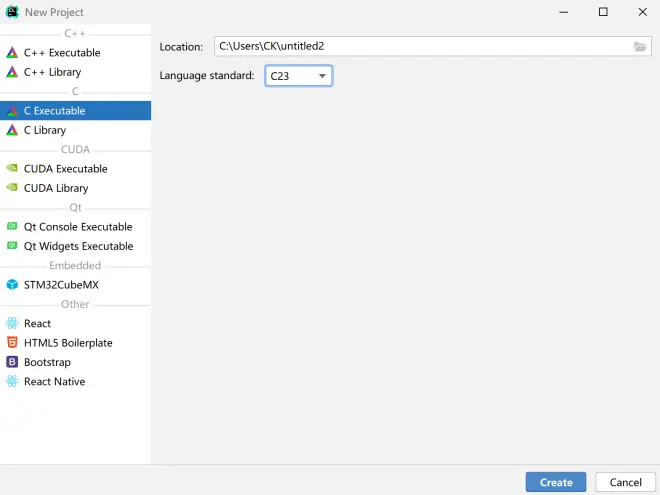This screenshot has height=495, width=660.
Task: Click the HTML5 Boilerplate shield icon
Action: pos(12,343)
